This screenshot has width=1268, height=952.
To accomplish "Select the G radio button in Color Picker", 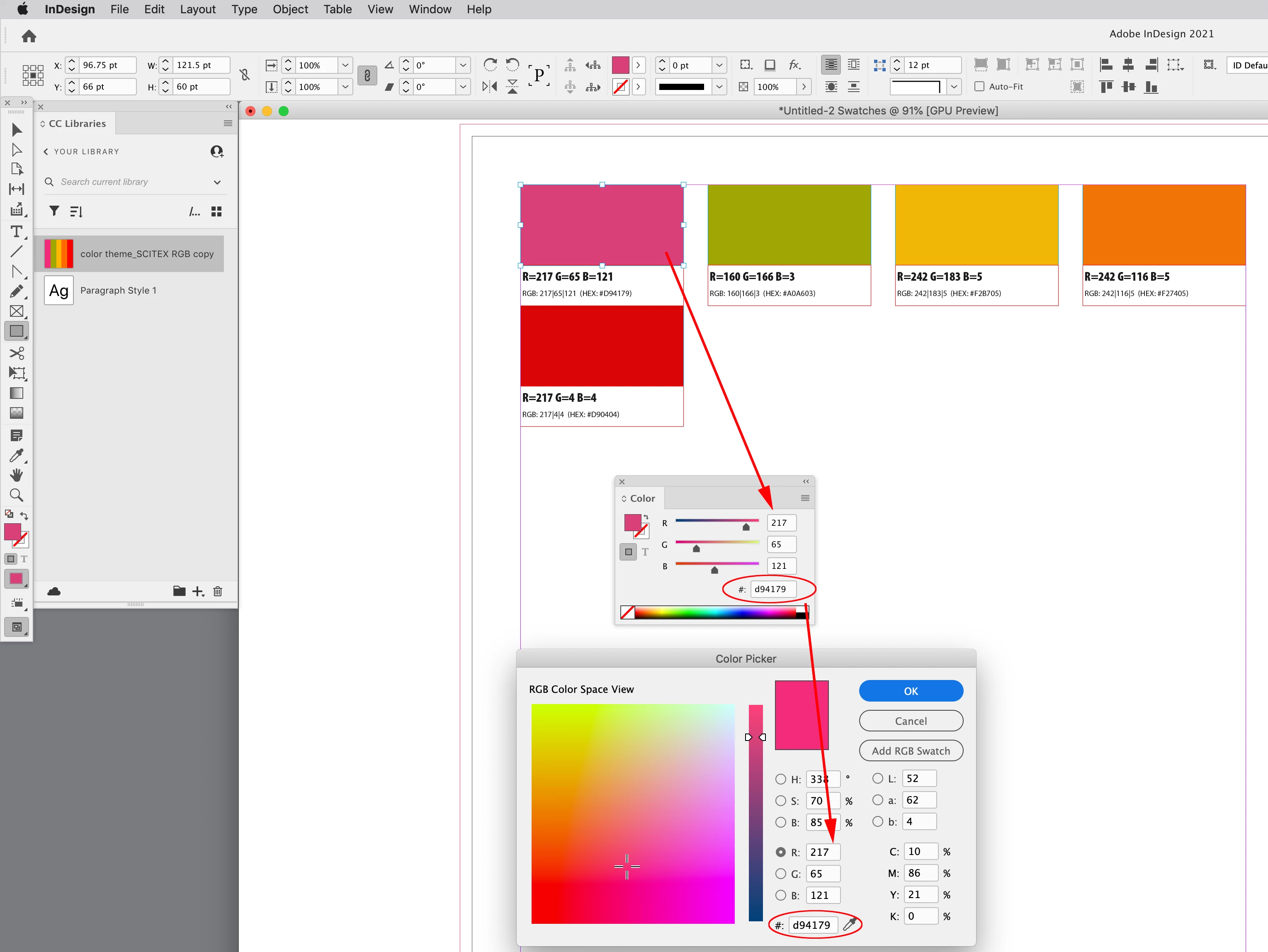I will click(x=780, y=874).
